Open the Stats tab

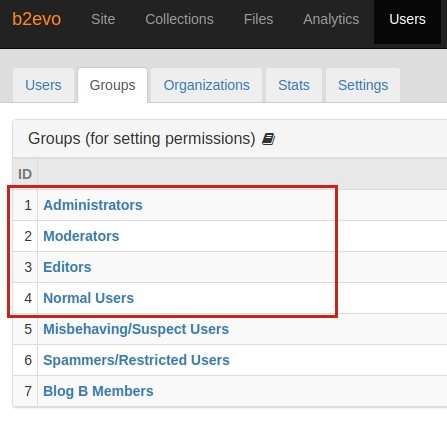[x=294, y=85]
